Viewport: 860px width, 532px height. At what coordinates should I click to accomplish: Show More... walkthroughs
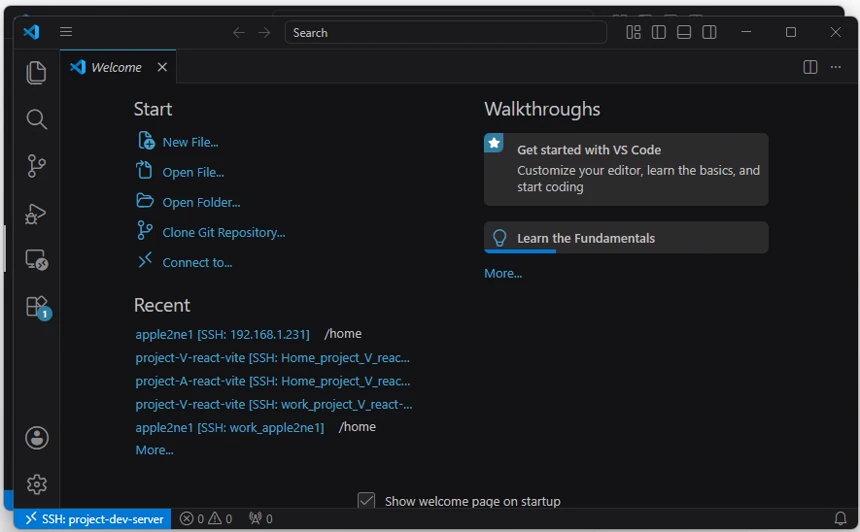(x=503, y=273)
